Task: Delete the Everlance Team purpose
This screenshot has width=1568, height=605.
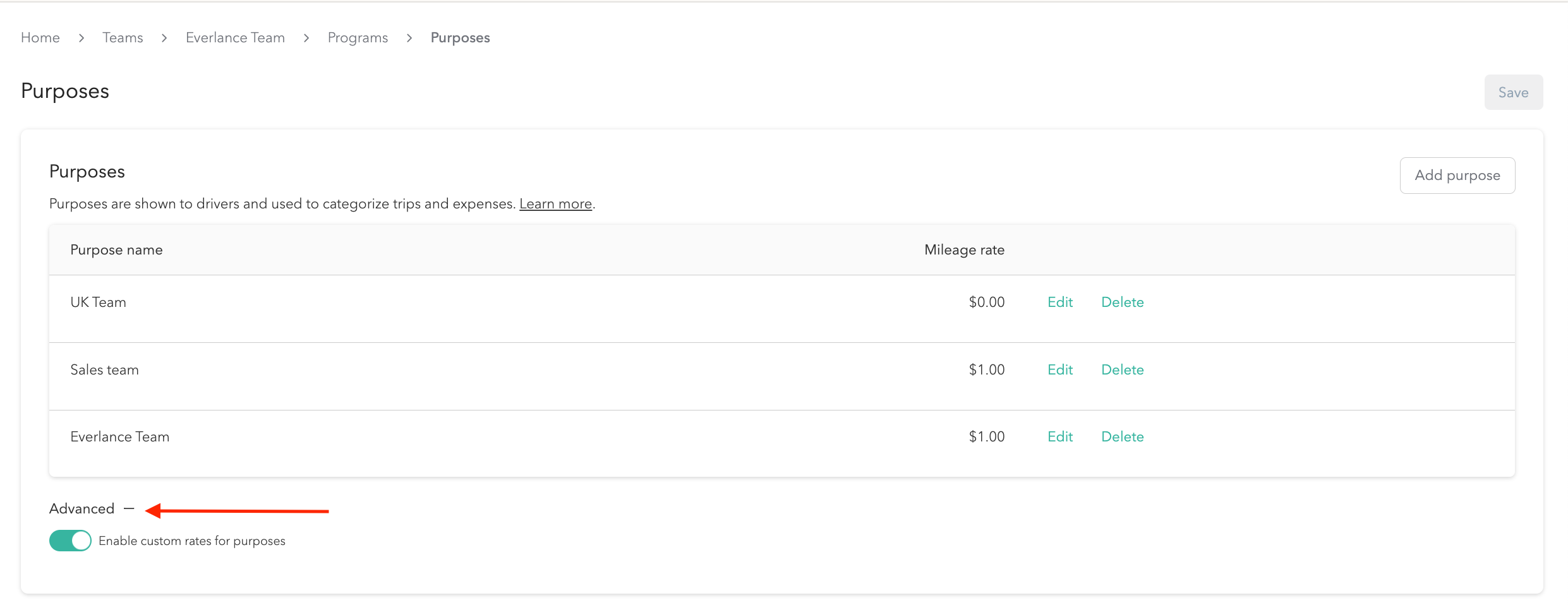Action: (1122, 437)
